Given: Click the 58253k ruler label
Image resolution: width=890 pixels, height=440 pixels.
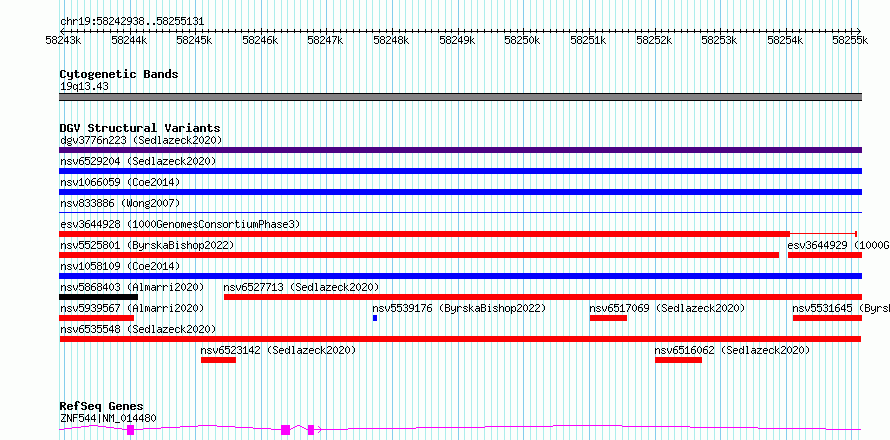Looking at the screenshot, I should [x=720, y=40].
